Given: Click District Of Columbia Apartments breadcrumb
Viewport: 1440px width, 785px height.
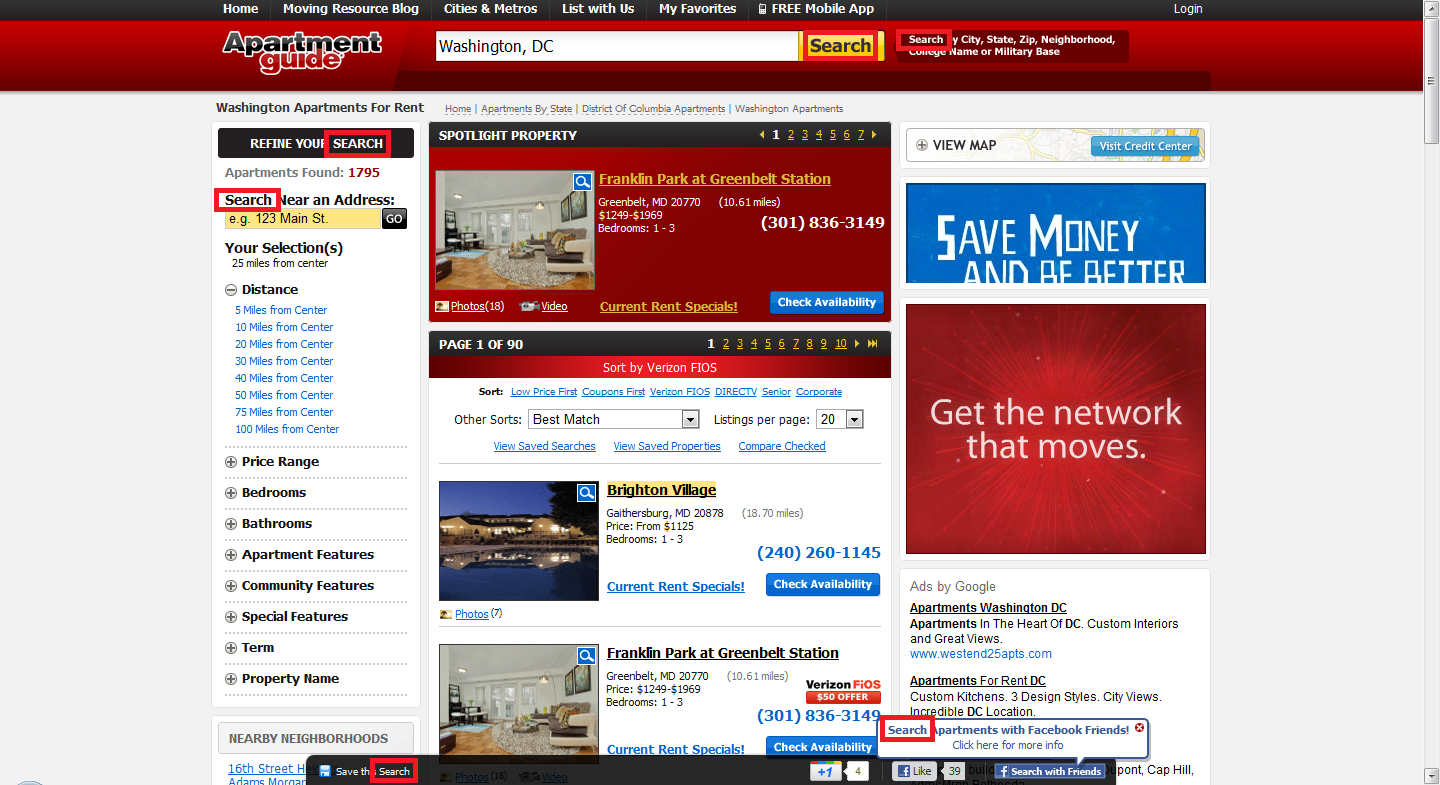Looking at the screenshot, I should (653, 109).
